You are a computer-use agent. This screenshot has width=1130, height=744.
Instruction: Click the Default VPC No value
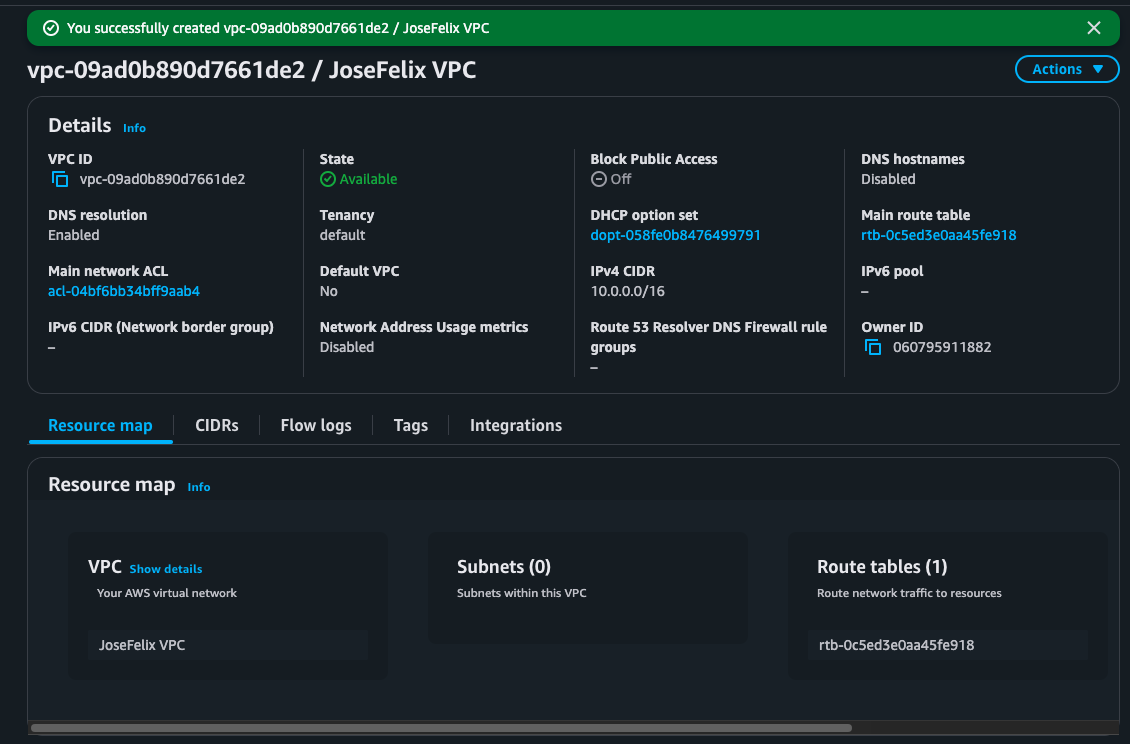(329, 291)
